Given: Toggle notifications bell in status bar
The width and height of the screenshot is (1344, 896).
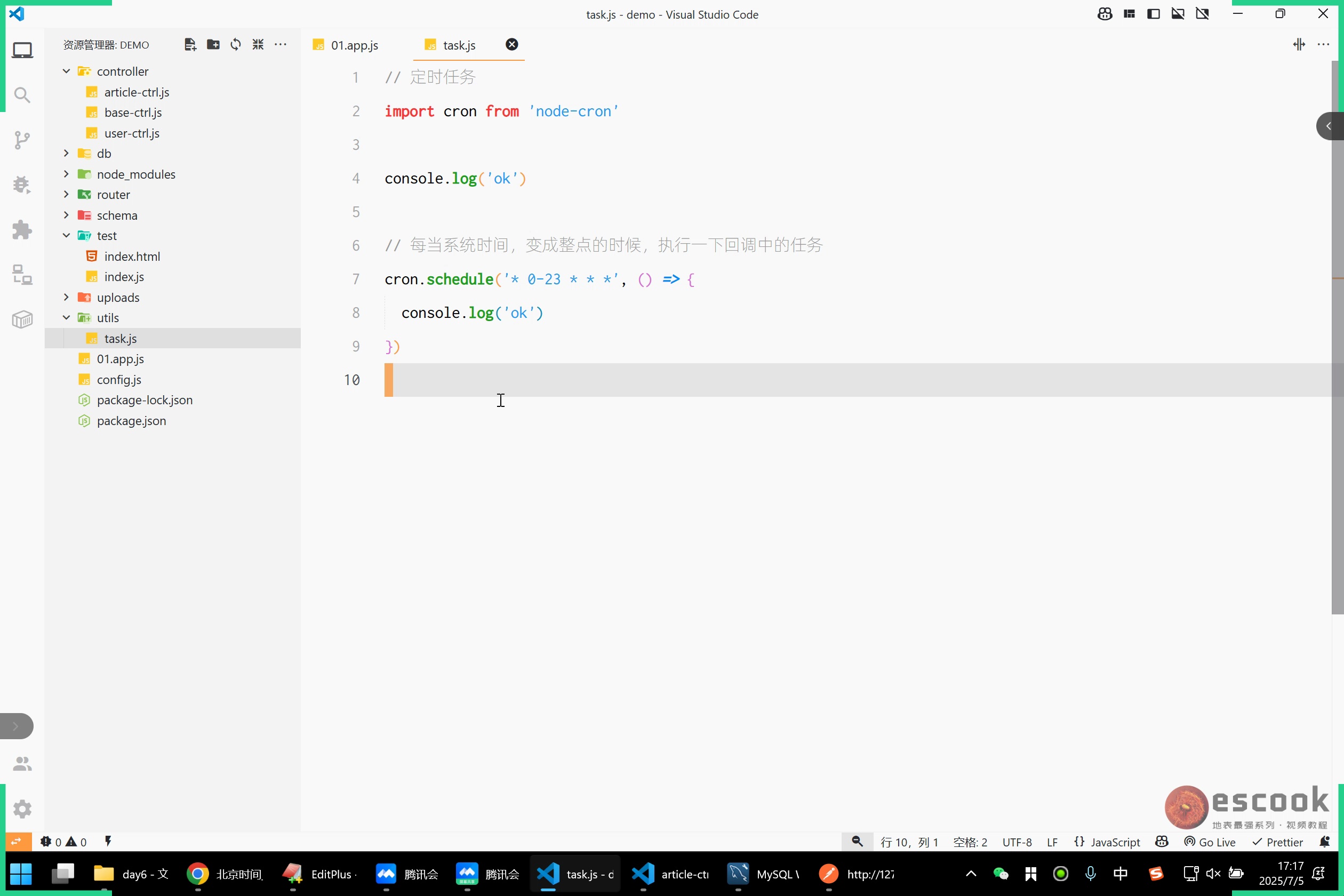Looking at the screenshot, I should click(x=1325, y=842).
